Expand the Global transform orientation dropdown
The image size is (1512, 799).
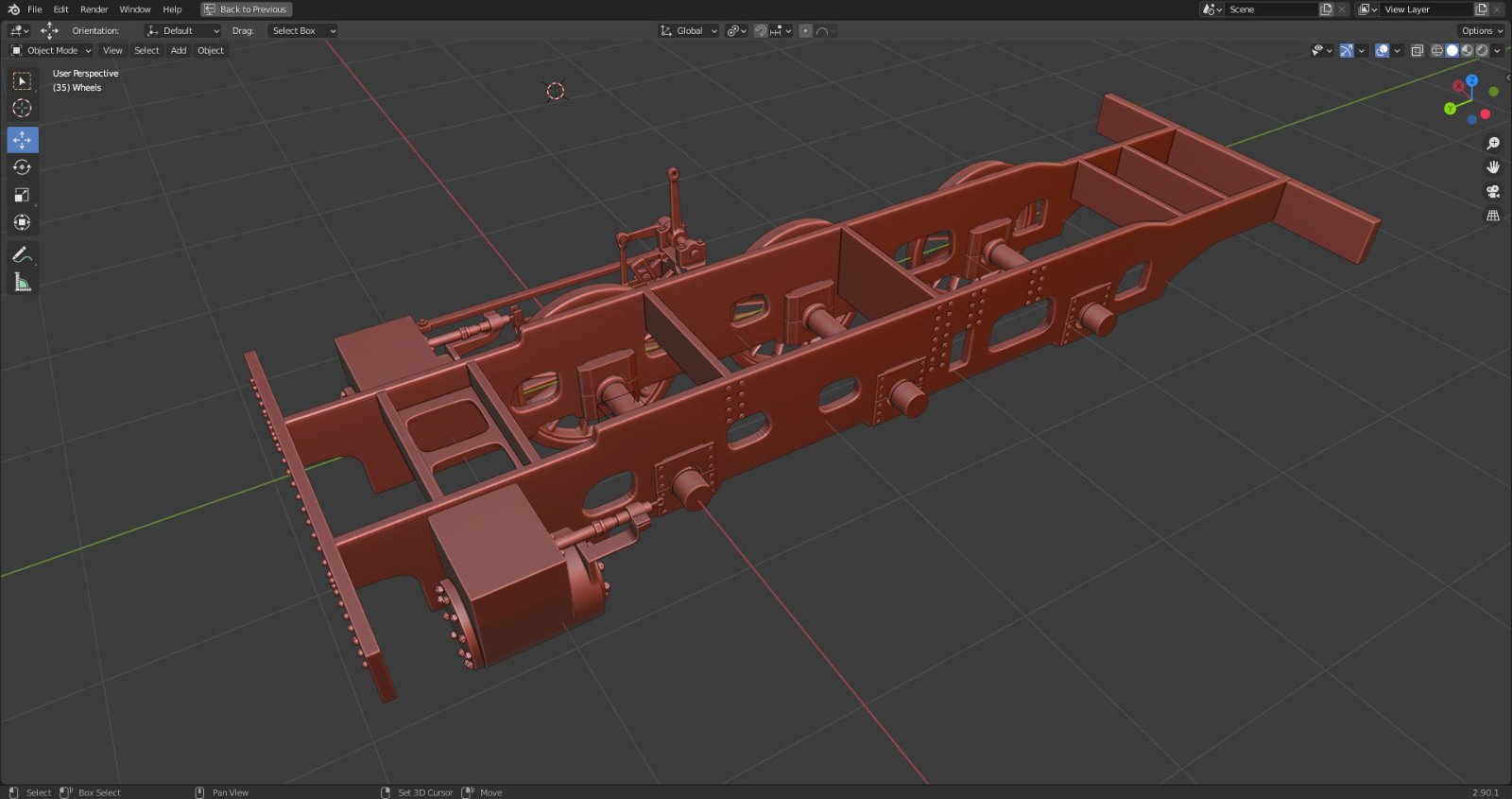tap(689, 31)
